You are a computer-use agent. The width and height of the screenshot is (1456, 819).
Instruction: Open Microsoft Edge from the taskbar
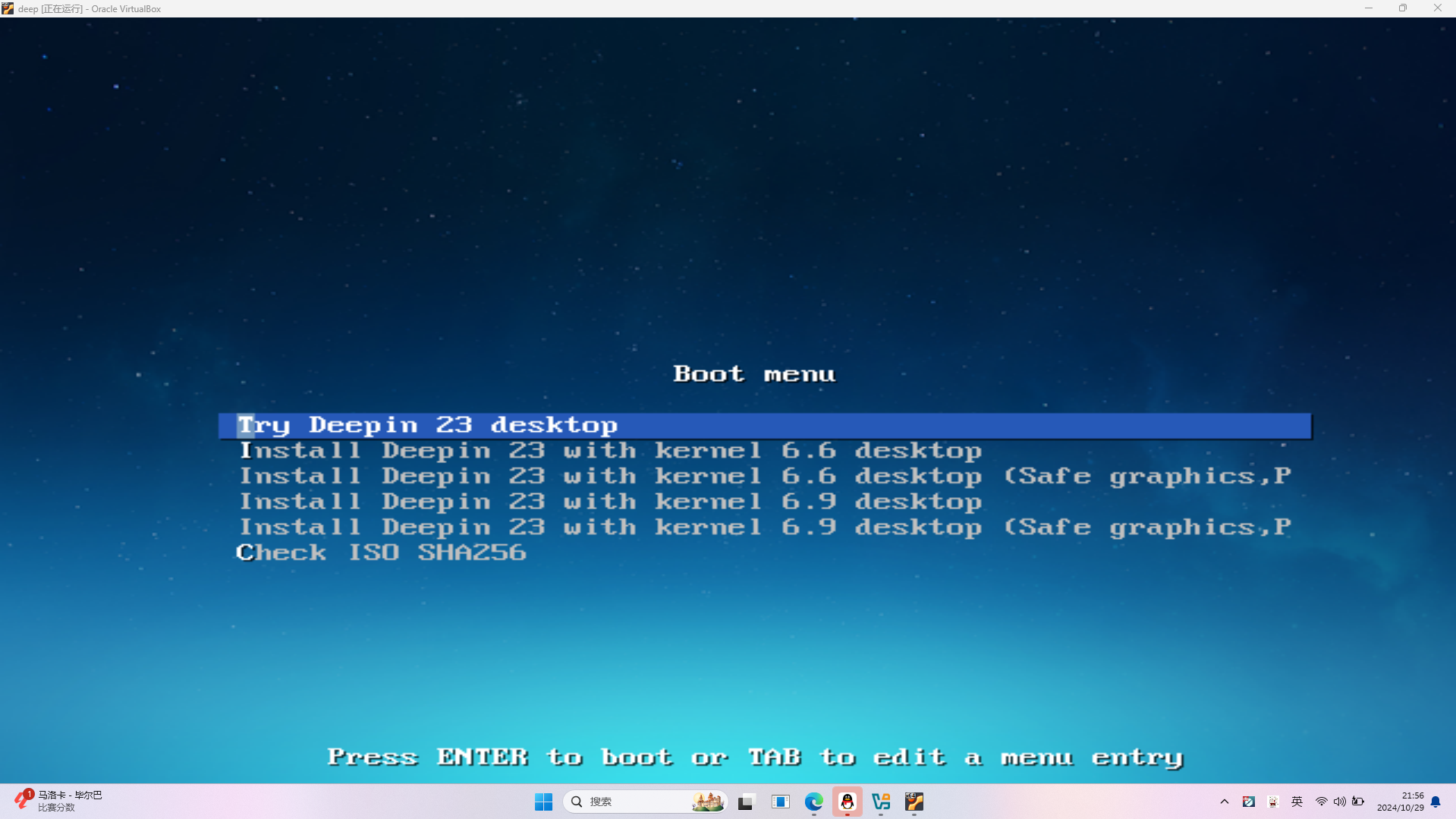[x=814, y=802]
